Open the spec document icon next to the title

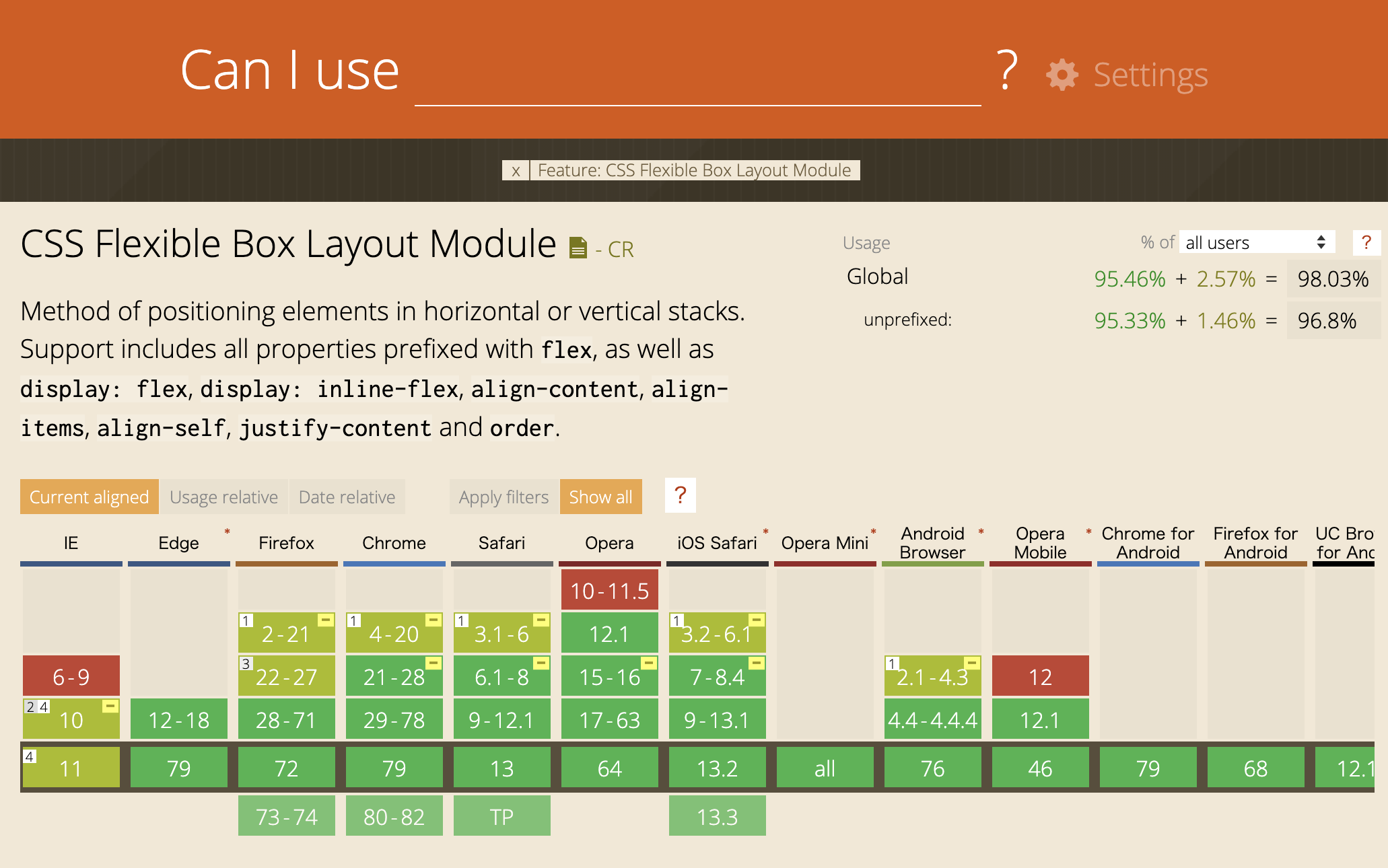click(578, 248)
